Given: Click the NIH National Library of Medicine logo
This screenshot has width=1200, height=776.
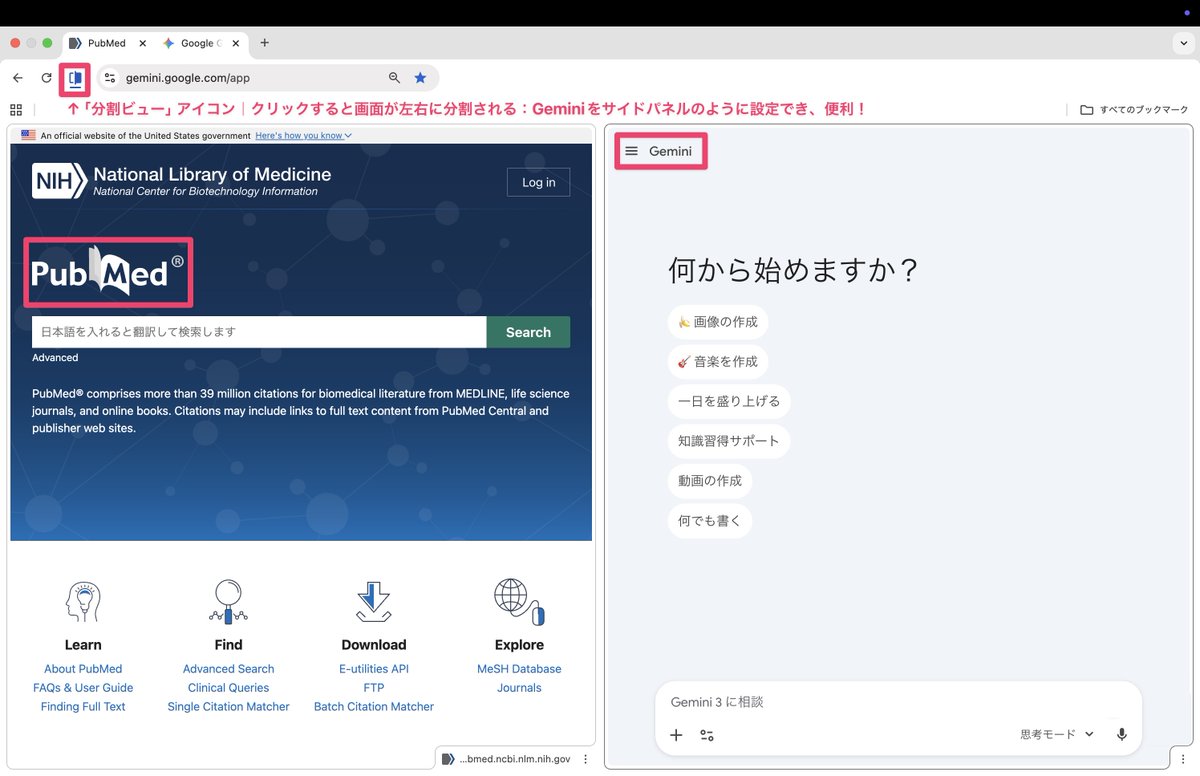Looking at the screenshot, I should click(x=181, y=181).
